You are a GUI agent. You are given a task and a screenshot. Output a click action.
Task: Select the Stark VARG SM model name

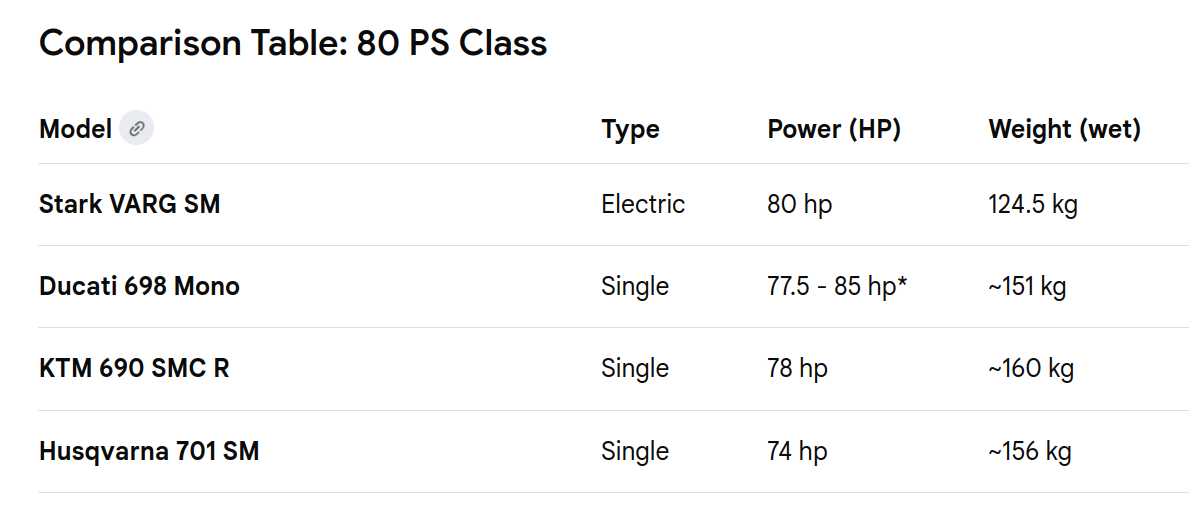(x=129, y=204)
